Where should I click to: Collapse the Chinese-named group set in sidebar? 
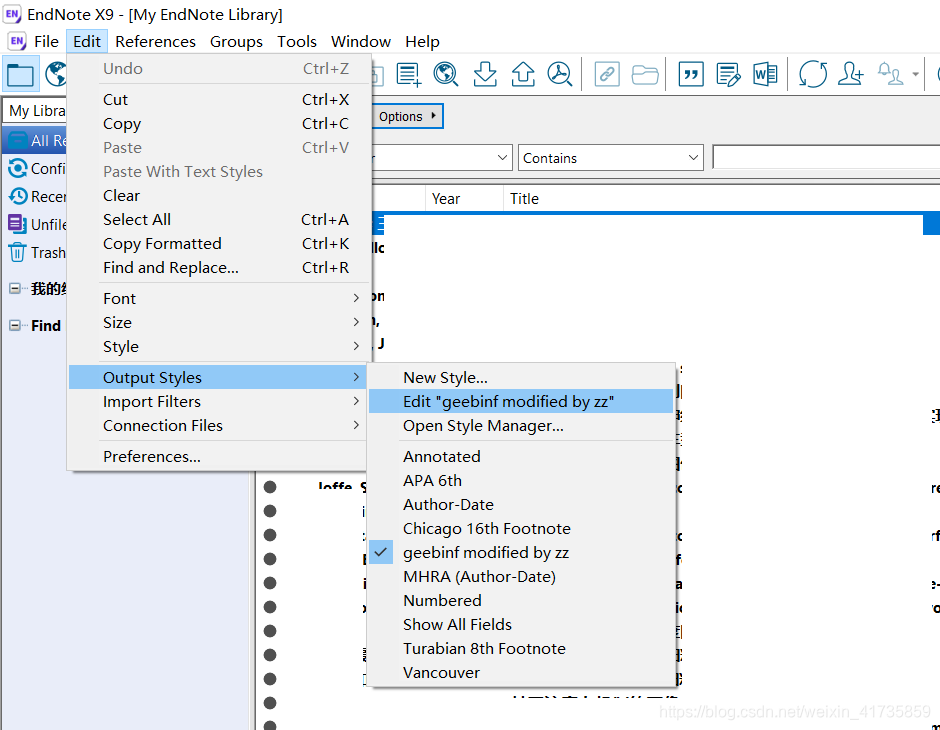tap(15, 289)
